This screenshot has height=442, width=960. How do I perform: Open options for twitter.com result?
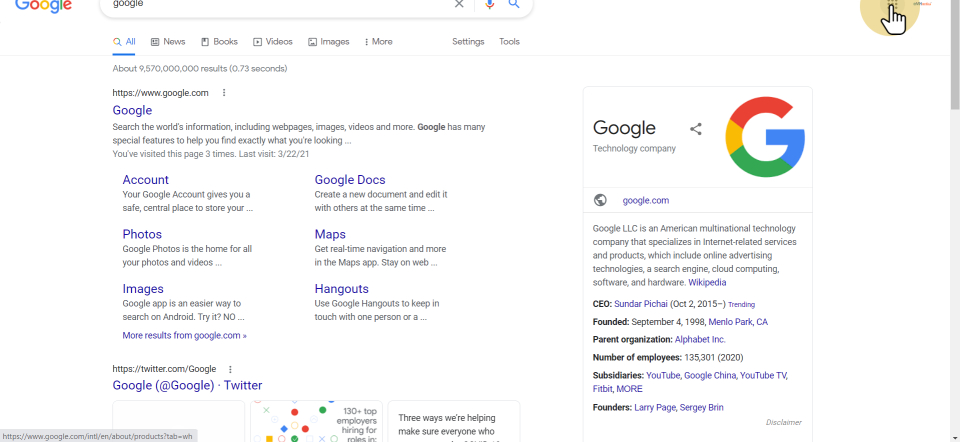tap(230, 369)
